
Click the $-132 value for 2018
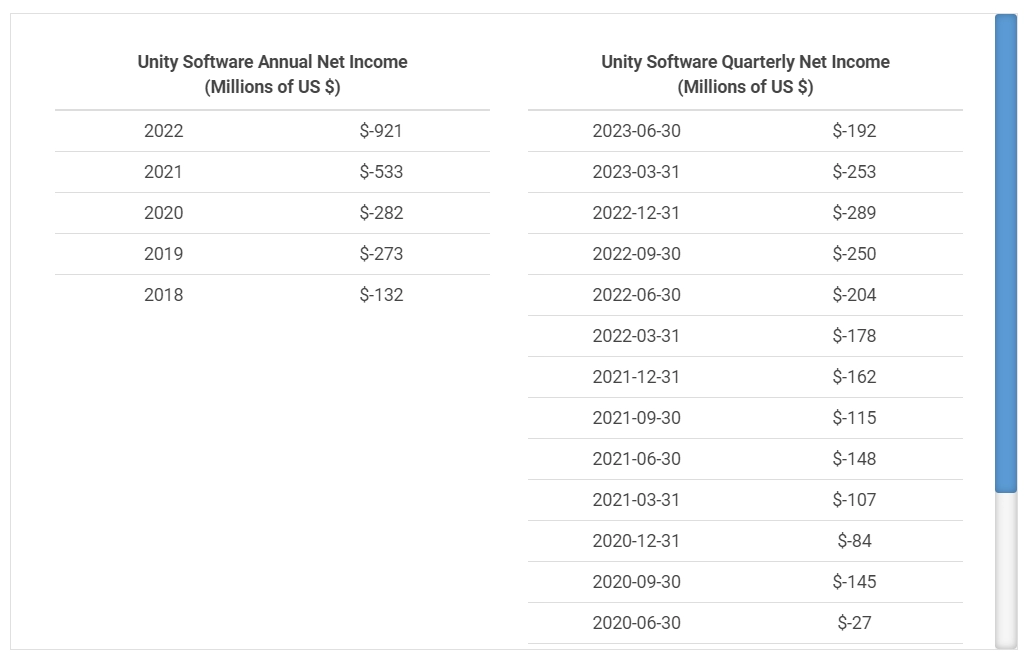[381, 295]
